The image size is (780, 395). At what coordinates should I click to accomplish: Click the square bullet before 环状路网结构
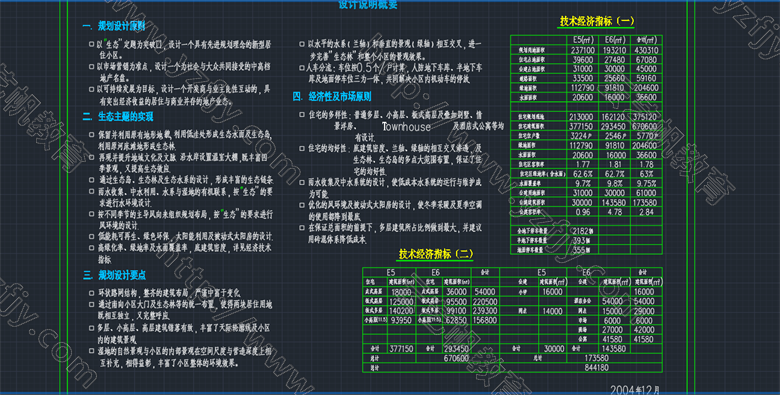[91, 293]
